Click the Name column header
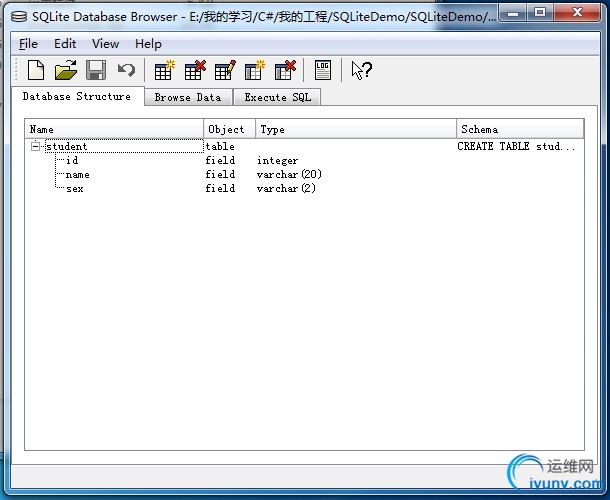The height and width of the screenshot is (500, 610). click(114, 129)
